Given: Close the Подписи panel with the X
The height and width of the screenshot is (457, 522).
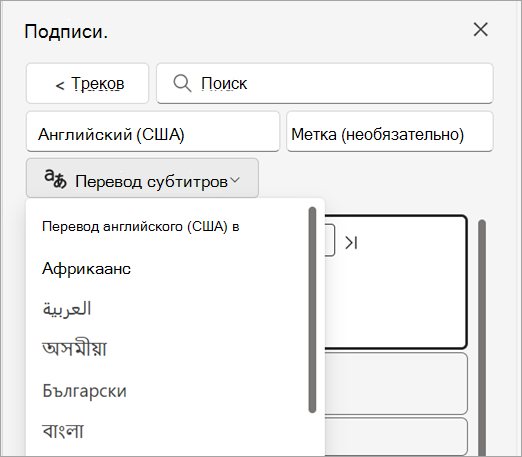Looking at the screenshot, I should pyautogui.click(x=480, y=30).
